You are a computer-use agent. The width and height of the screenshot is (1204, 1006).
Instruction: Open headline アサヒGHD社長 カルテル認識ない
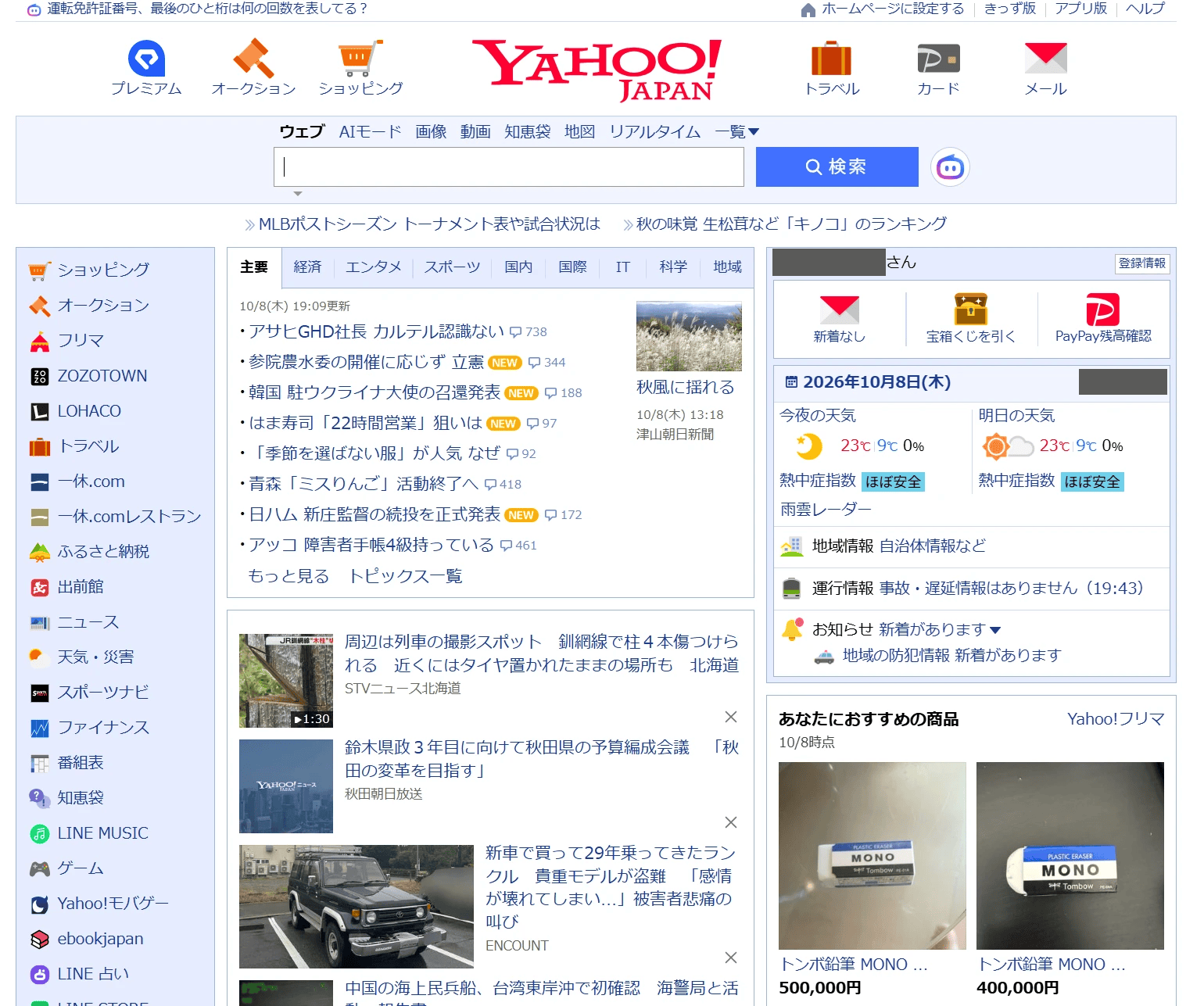(x=376, y=332)
